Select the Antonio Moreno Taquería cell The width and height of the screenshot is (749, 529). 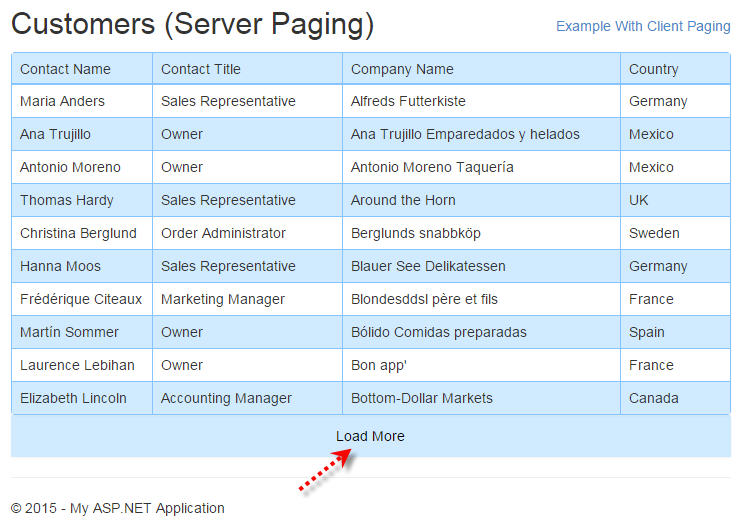(482, 167)
